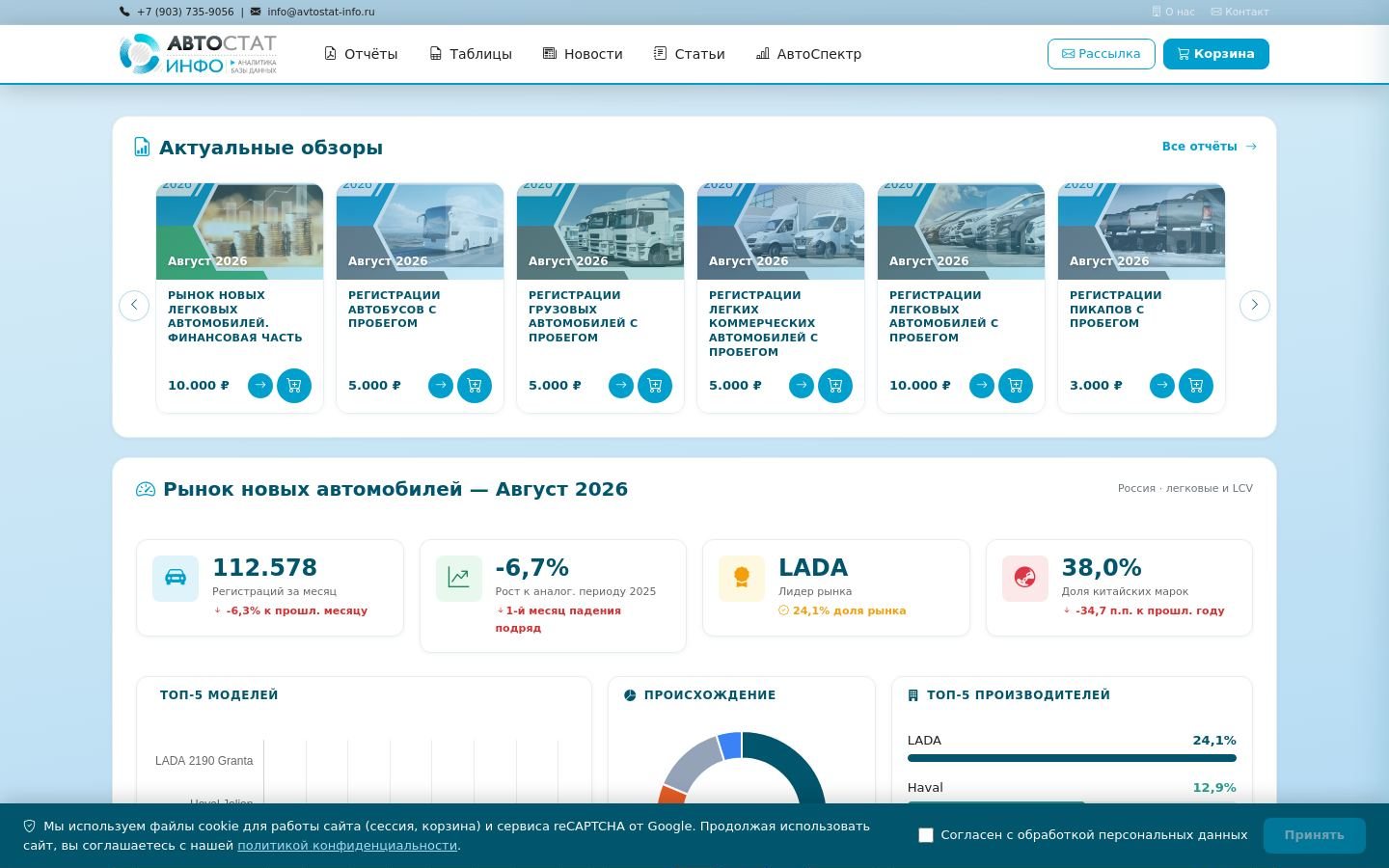Open the pickup trucks report thumbnail image
Screen dimensions: 1389x868
coord(1142,231)
